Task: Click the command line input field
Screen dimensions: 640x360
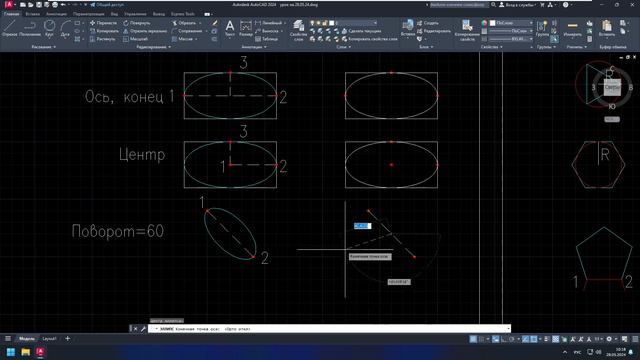Action: coord(329,329)
